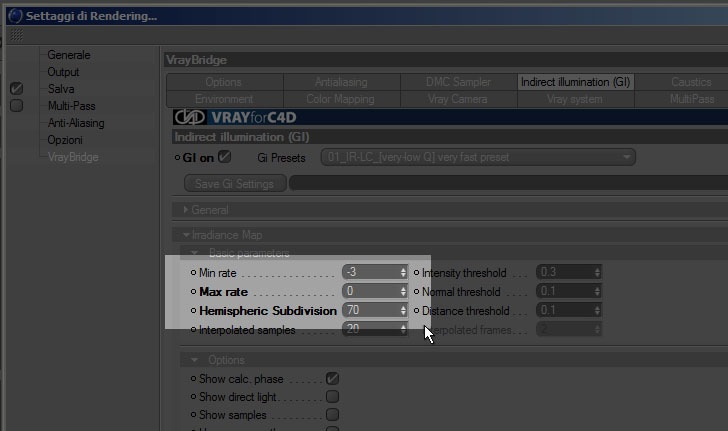Collapse the Options group

(x=195, y=360)
